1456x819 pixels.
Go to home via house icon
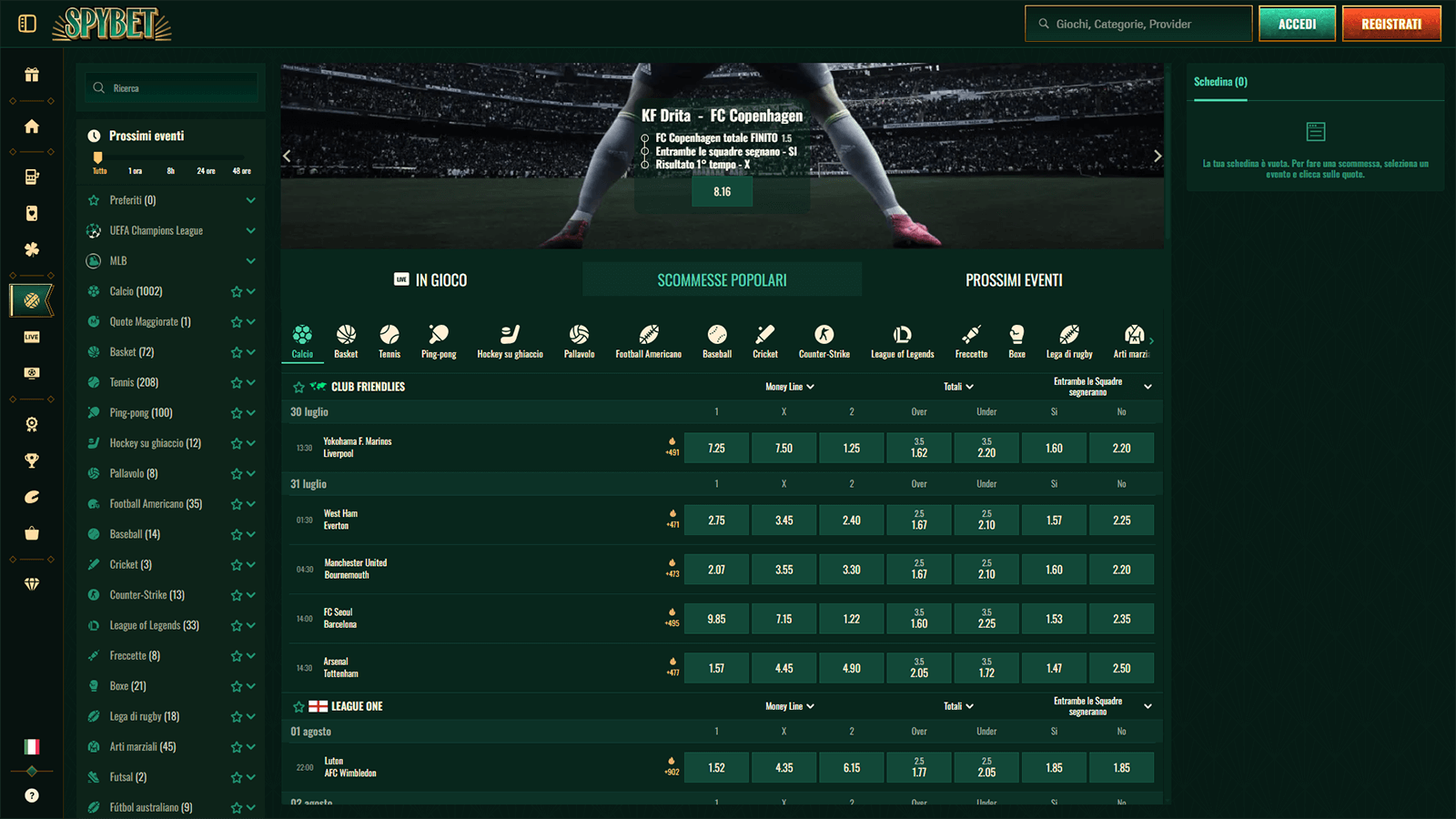coord(32,126)
